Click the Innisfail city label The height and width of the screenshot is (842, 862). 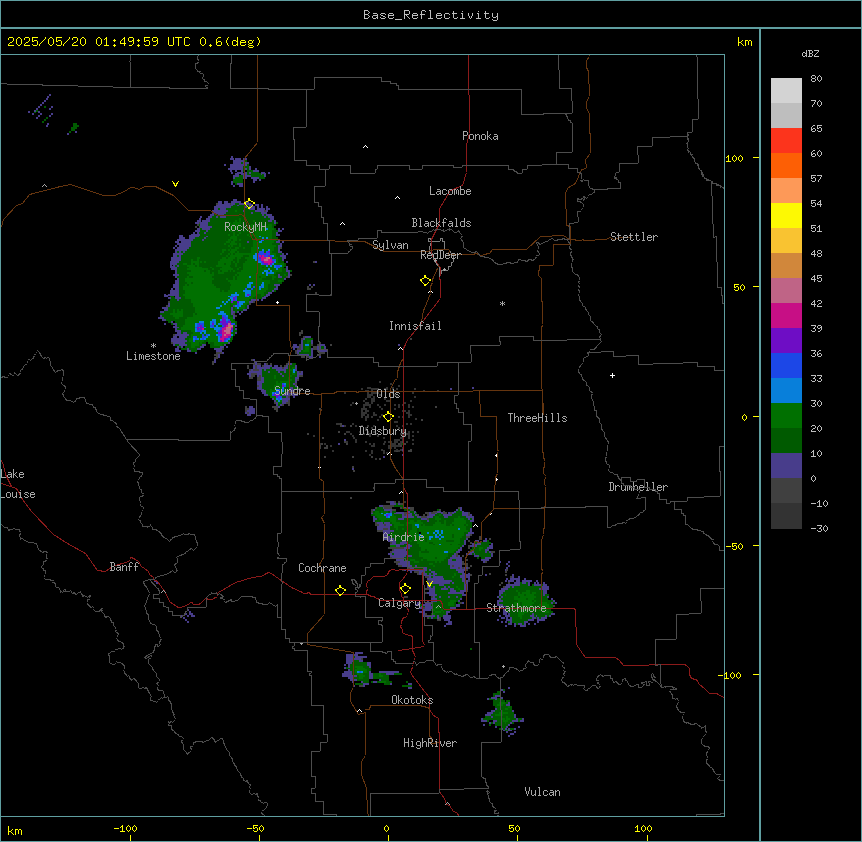click(415, 326)
